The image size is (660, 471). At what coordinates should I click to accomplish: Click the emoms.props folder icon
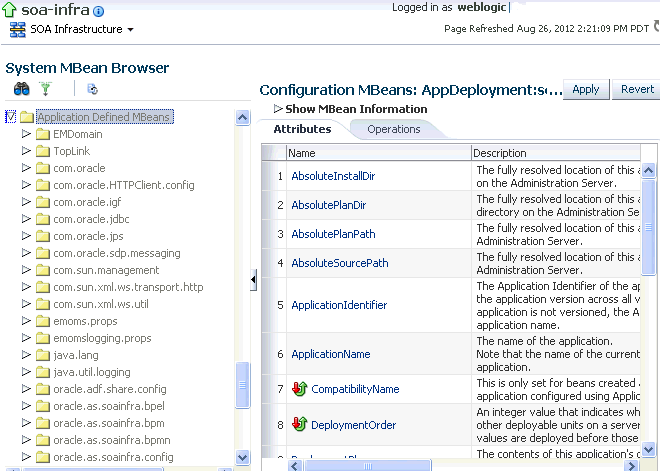[43, 321]
